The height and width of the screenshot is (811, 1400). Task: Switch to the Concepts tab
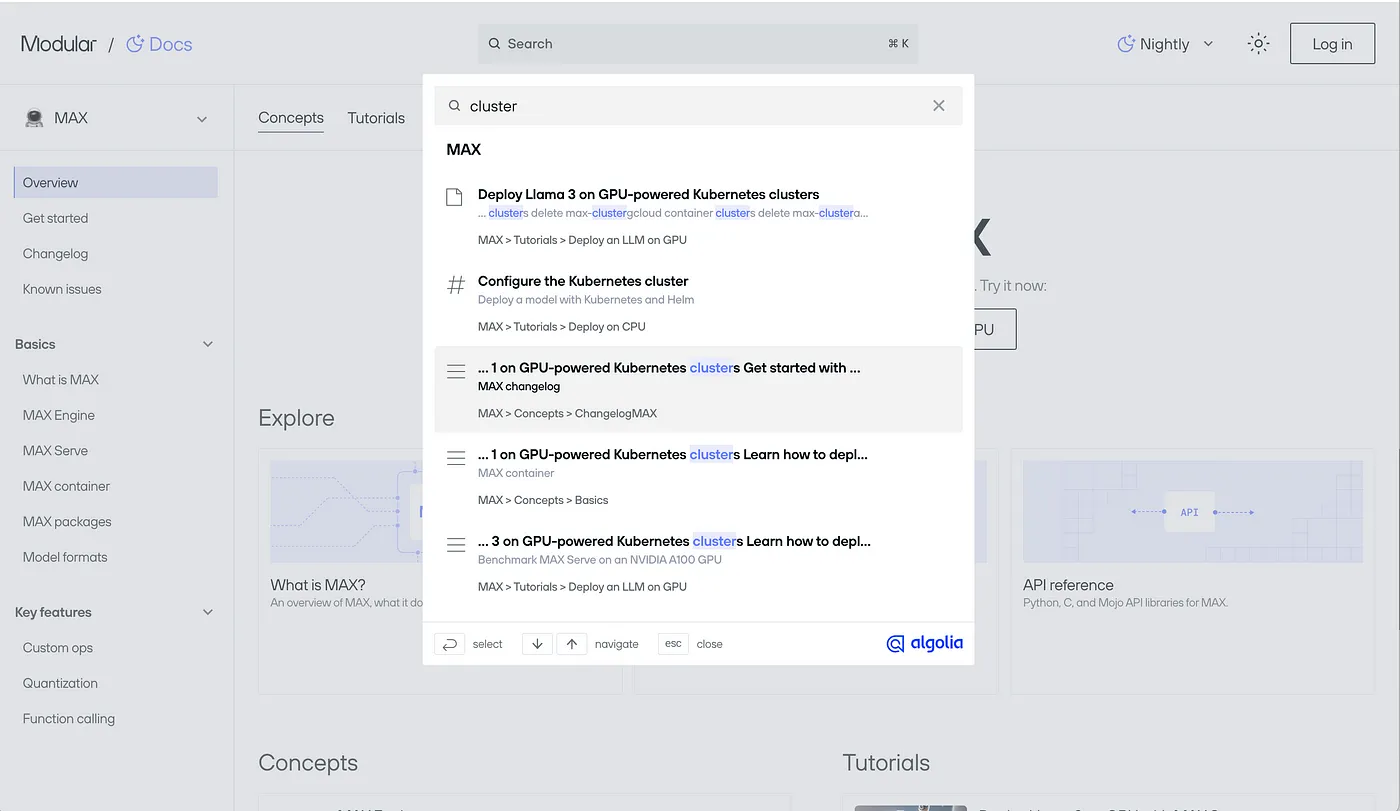point(291,118)
